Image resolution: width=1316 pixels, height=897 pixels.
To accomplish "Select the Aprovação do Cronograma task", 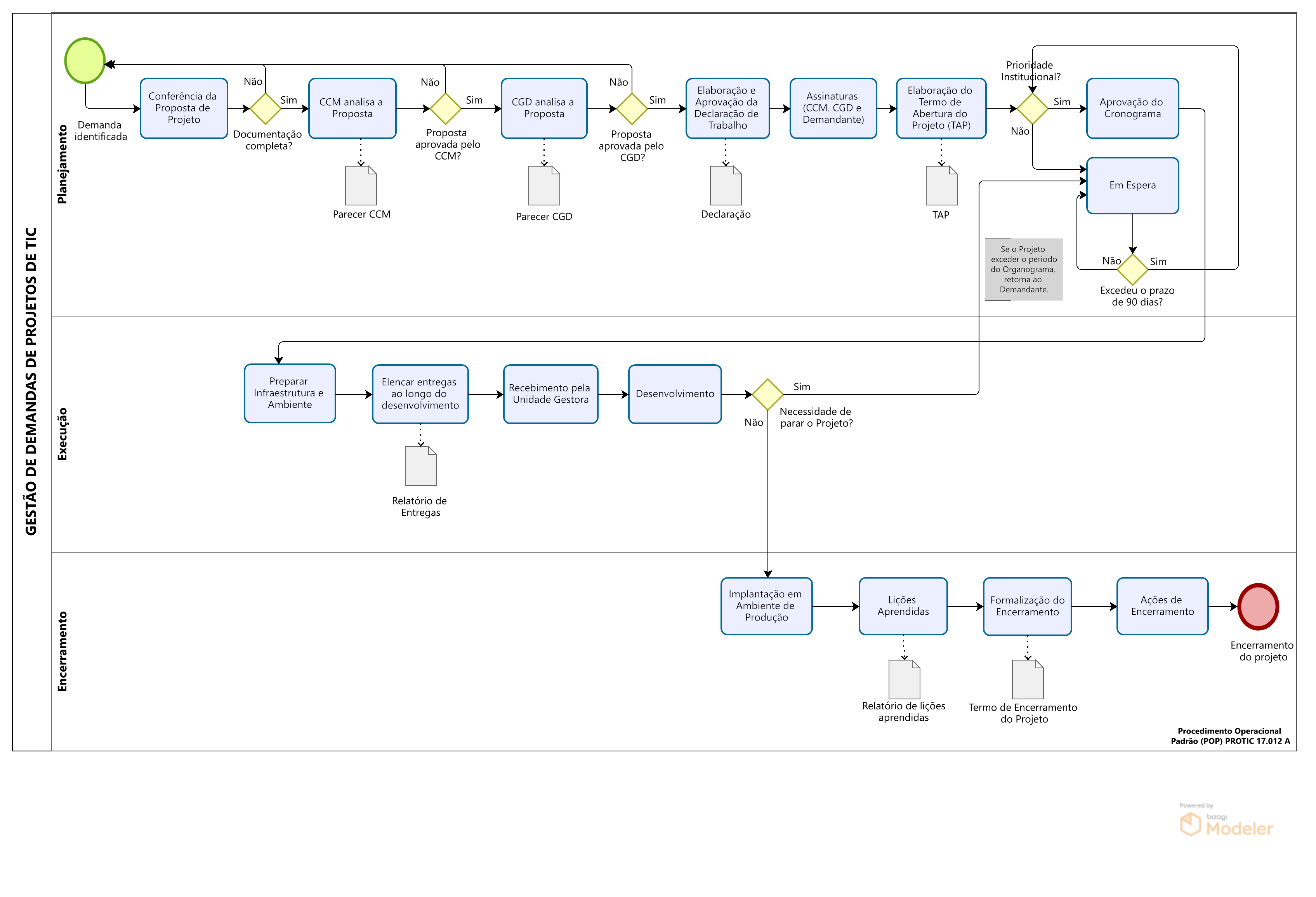I will [1132, 108].
